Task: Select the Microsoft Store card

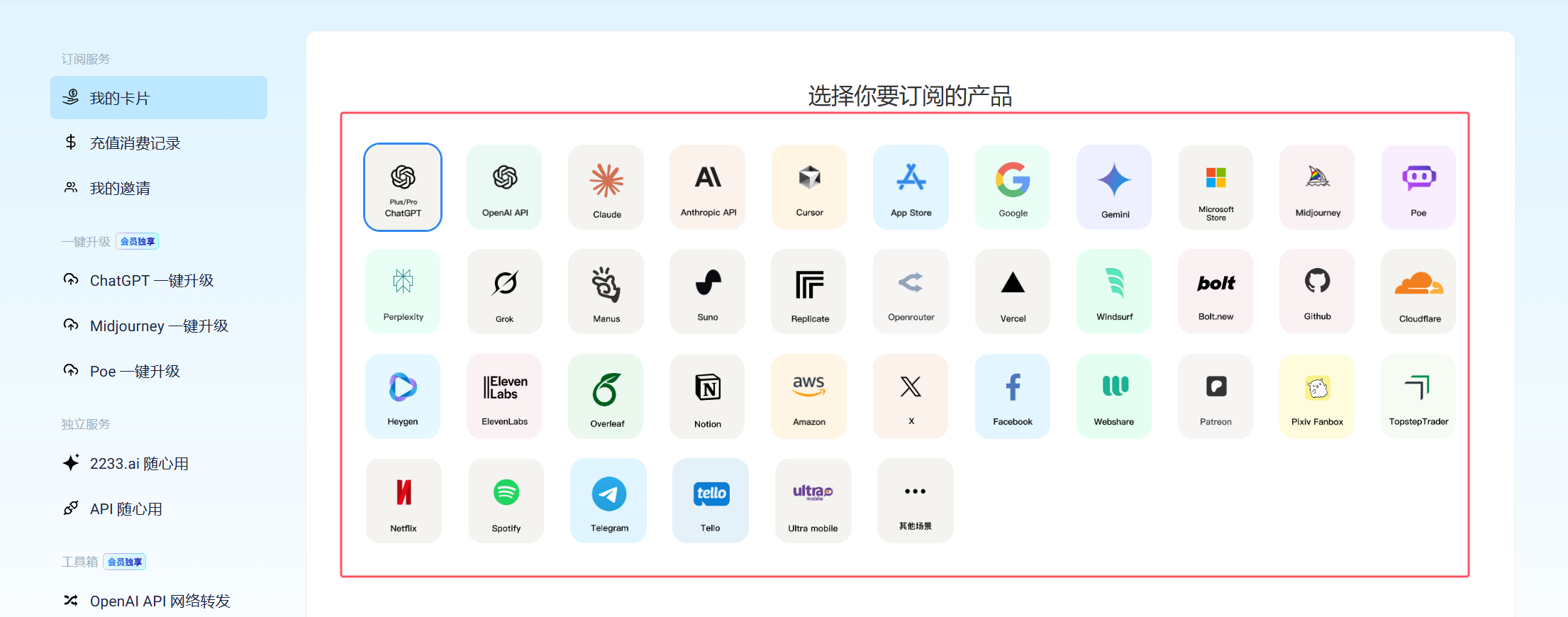Action: 1216,187
